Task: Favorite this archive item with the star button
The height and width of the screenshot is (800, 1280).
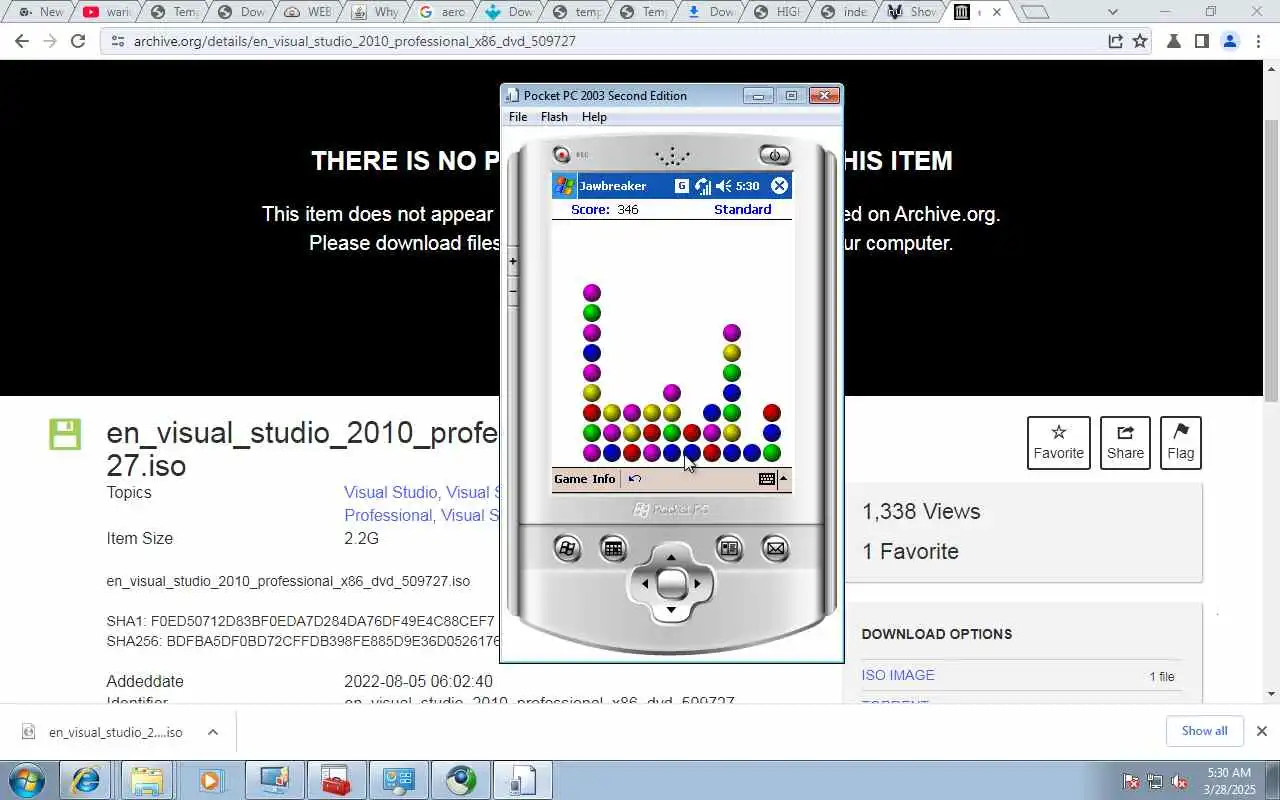Action: point(1058,443)
